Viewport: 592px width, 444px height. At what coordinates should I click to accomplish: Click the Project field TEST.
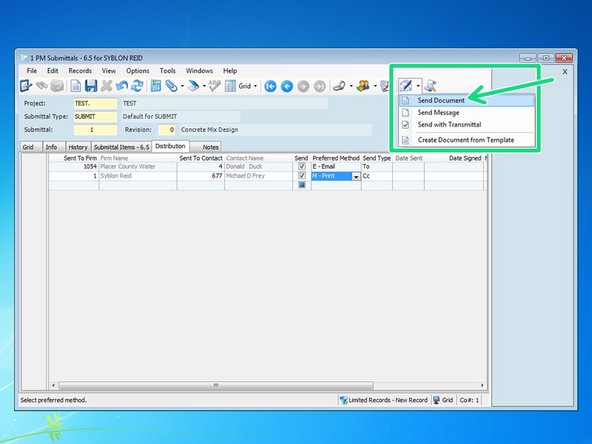(x=95, y=103)
